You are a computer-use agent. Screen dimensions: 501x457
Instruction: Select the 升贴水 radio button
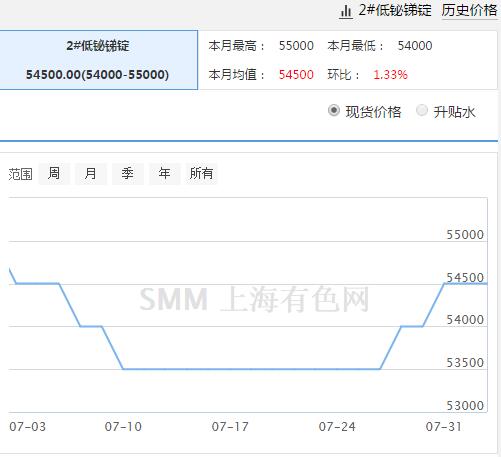tap(422, 110)
